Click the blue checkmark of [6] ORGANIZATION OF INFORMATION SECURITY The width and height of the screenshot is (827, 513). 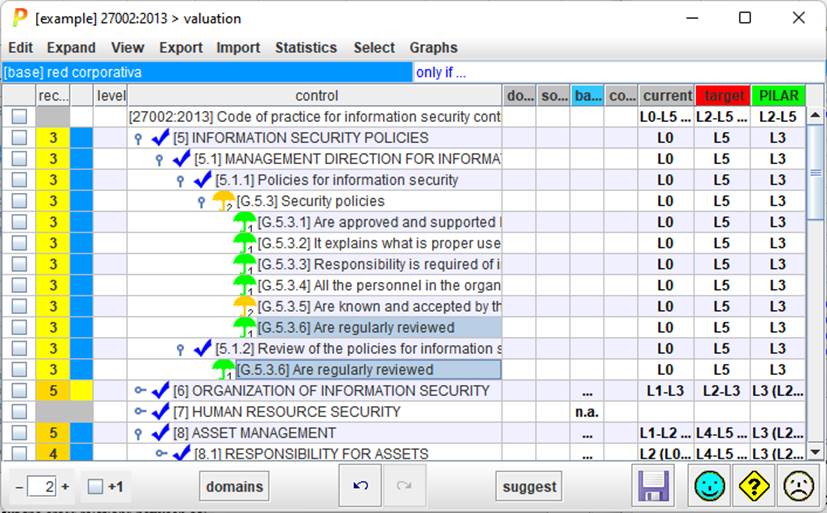pos(160,391)
